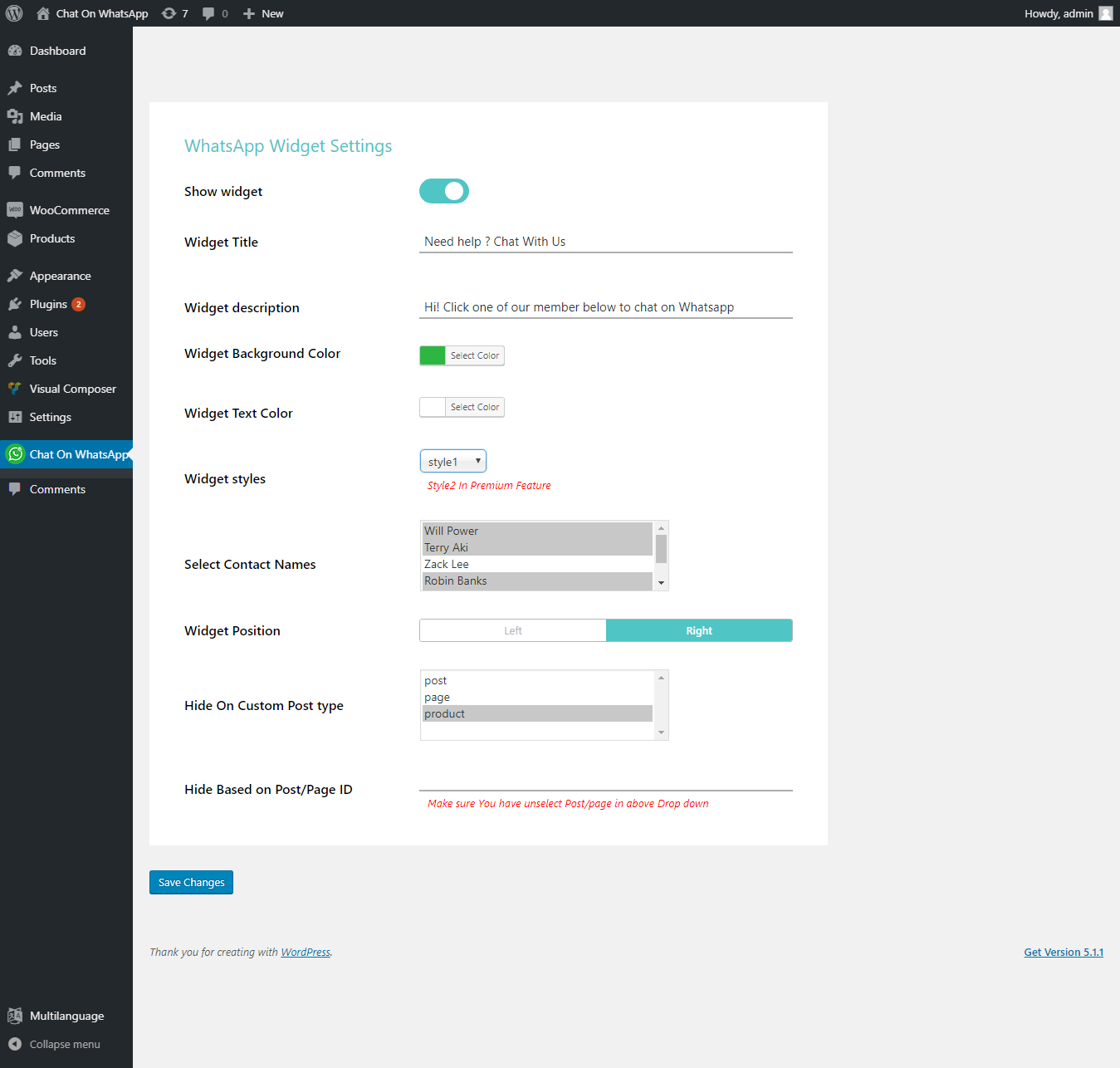Open the Chat On WhatsApp menu item

click(x=66, y=454)
